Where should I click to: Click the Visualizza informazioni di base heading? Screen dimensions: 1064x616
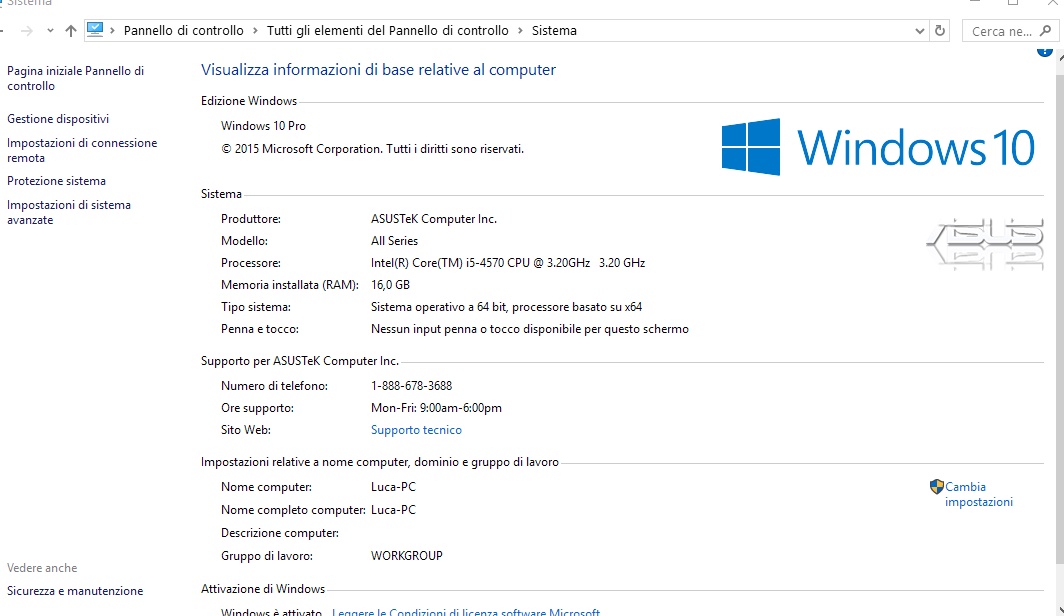378,70
